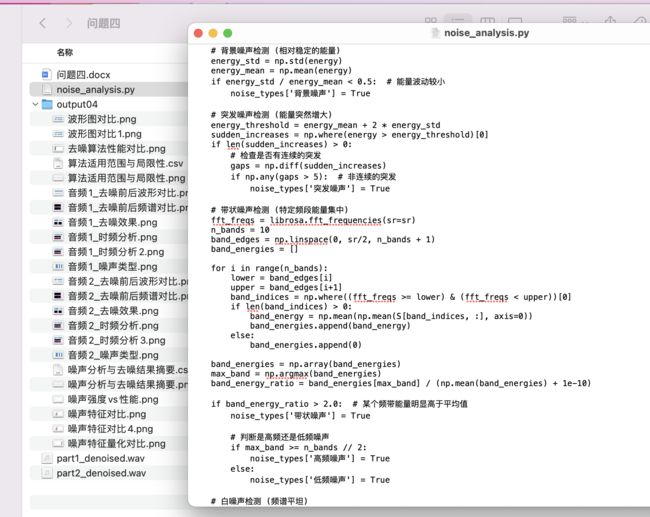Click the 'gaps = np.diff(sudden_increases)' code line
650x517 pixels.
click(x=308, y=166)
